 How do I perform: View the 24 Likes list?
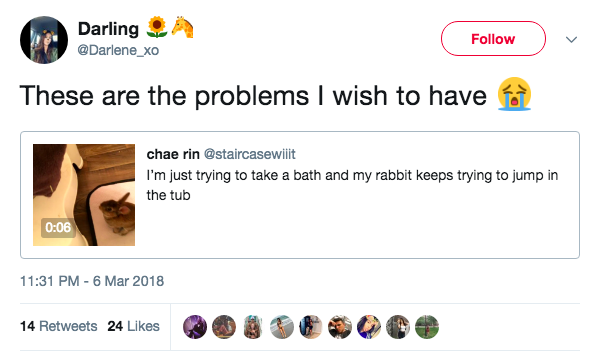[x=133, y=326]
